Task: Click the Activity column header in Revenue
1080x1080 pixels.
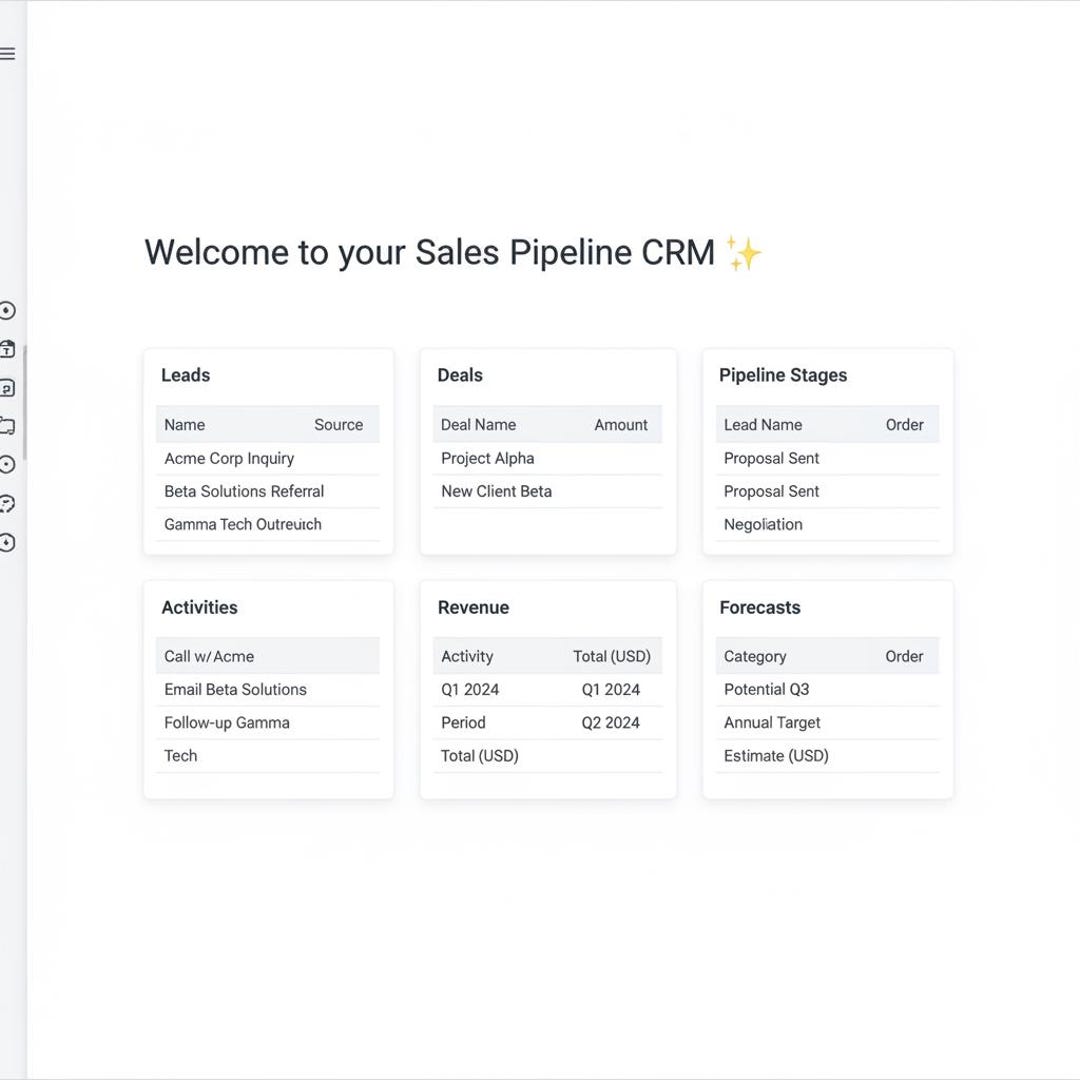Action: [x=467, y=656]
